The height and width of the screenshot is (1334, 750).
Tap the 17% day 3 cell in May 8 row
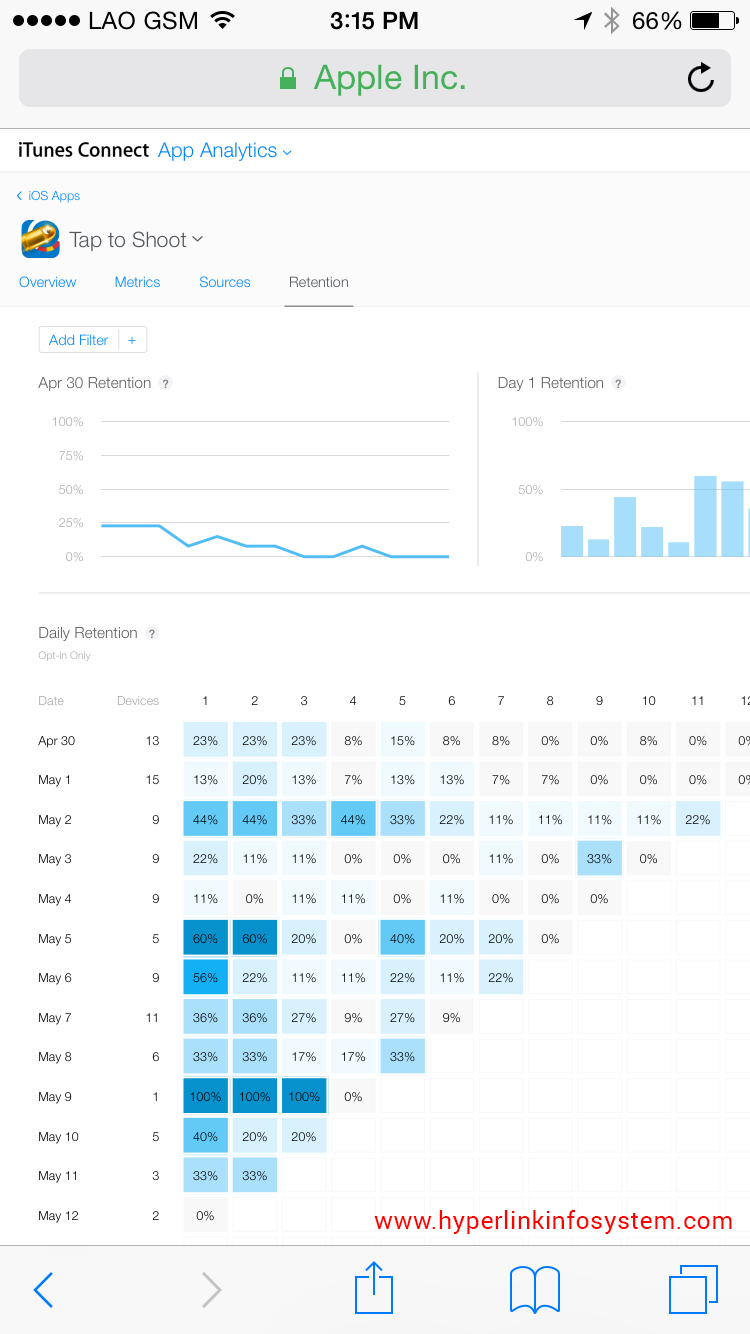click(x=304, y=1057)
